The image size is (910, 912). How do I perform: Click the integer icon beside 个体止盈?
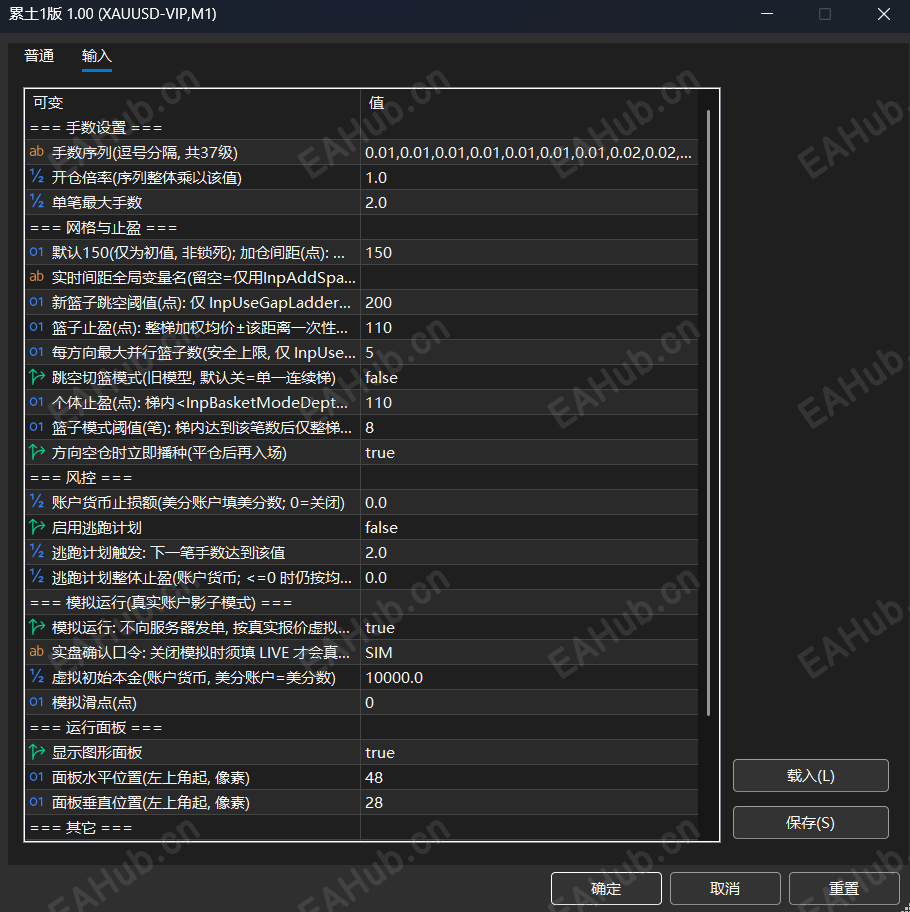[x=37, y=402]
